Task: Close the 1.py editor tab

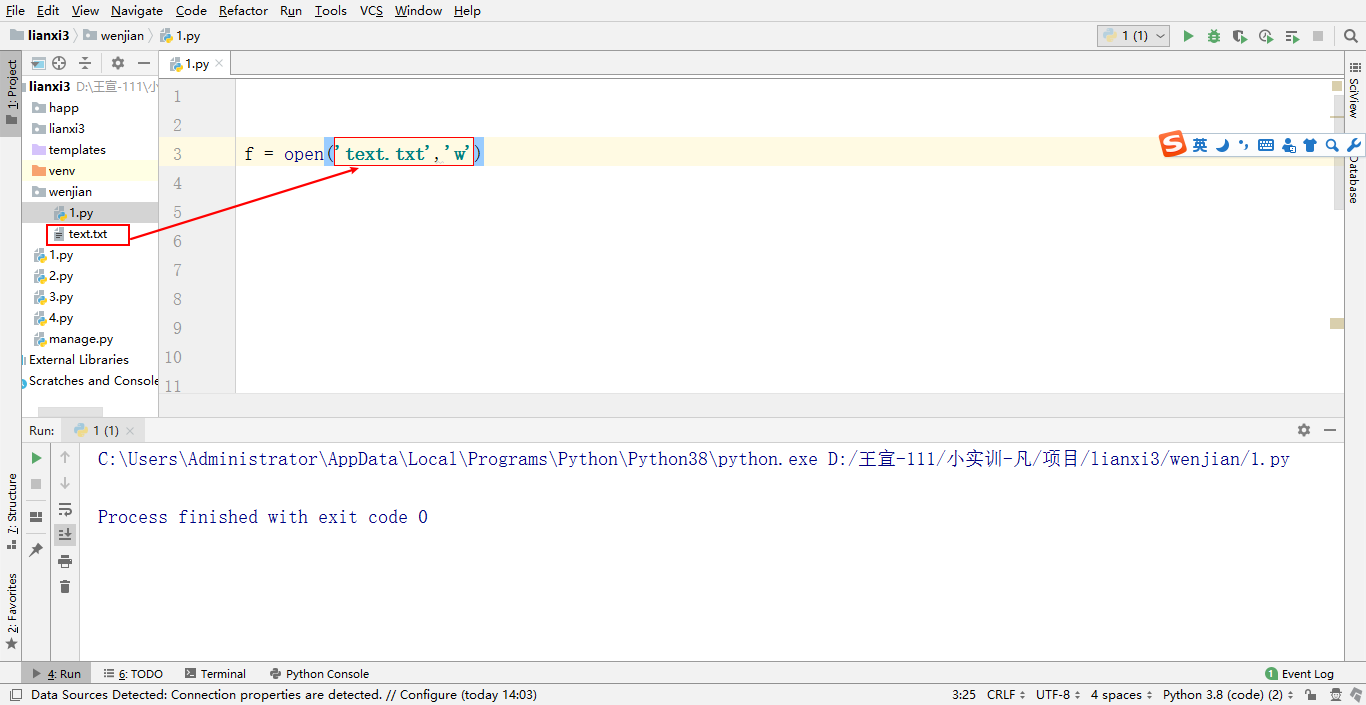Action: tap(219, 63)
